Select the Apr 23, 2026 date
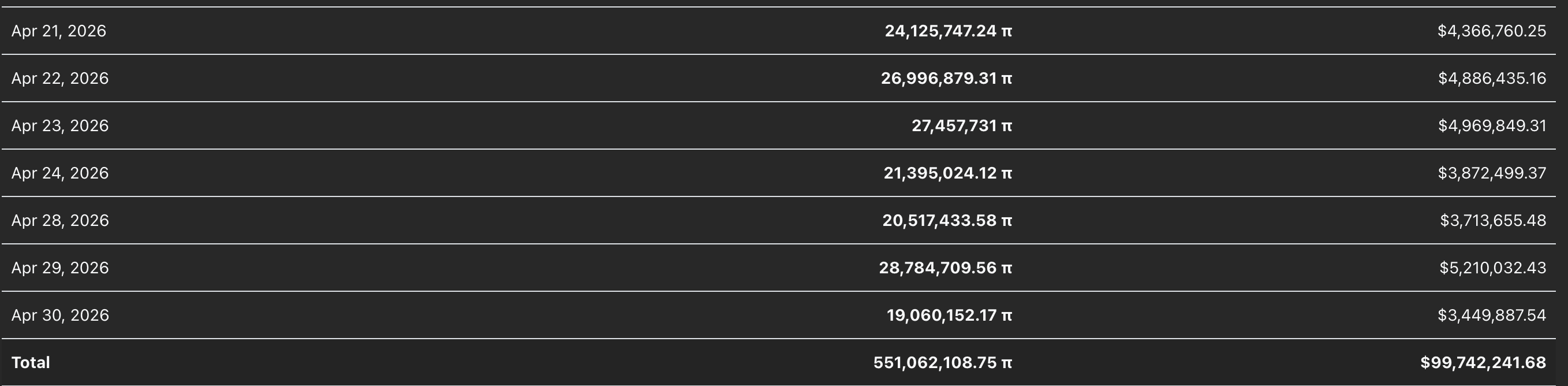Image resolution: width=1568 pixels, height=386 pixels. (x=59, y=126)
